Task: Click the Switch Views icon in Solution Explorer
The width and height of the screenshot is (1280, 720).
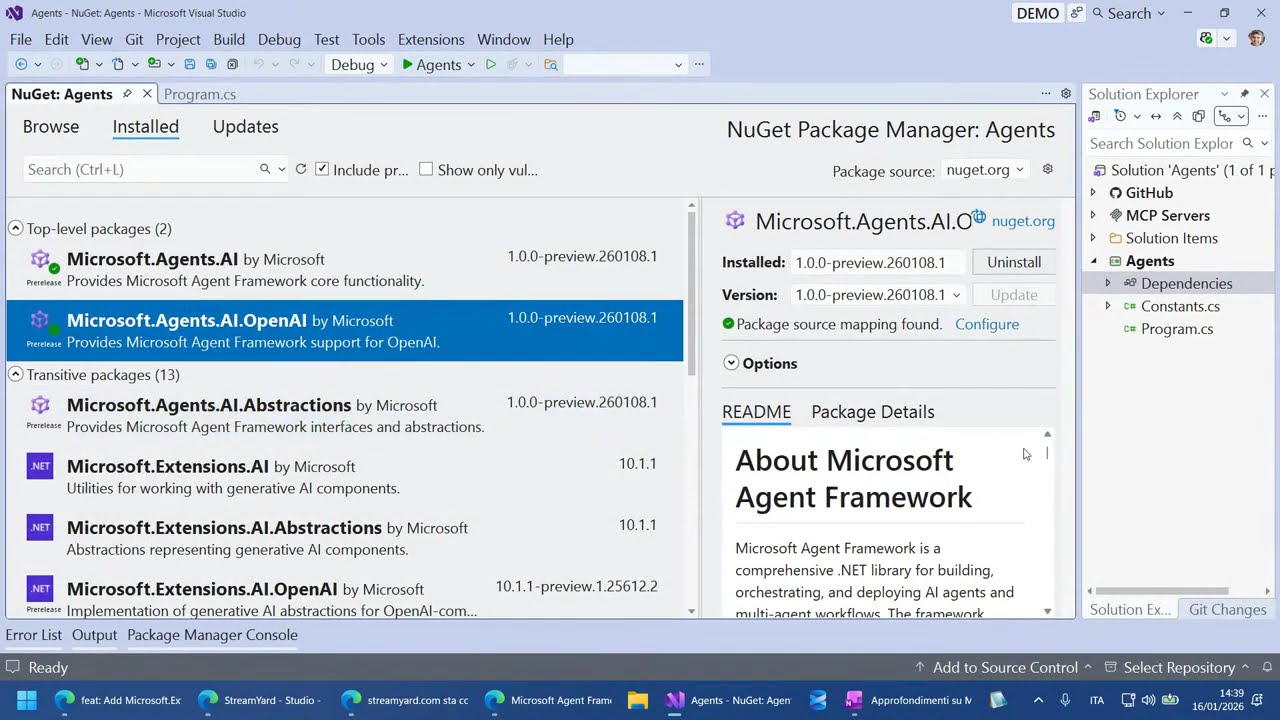Action: coord(1094,116)
